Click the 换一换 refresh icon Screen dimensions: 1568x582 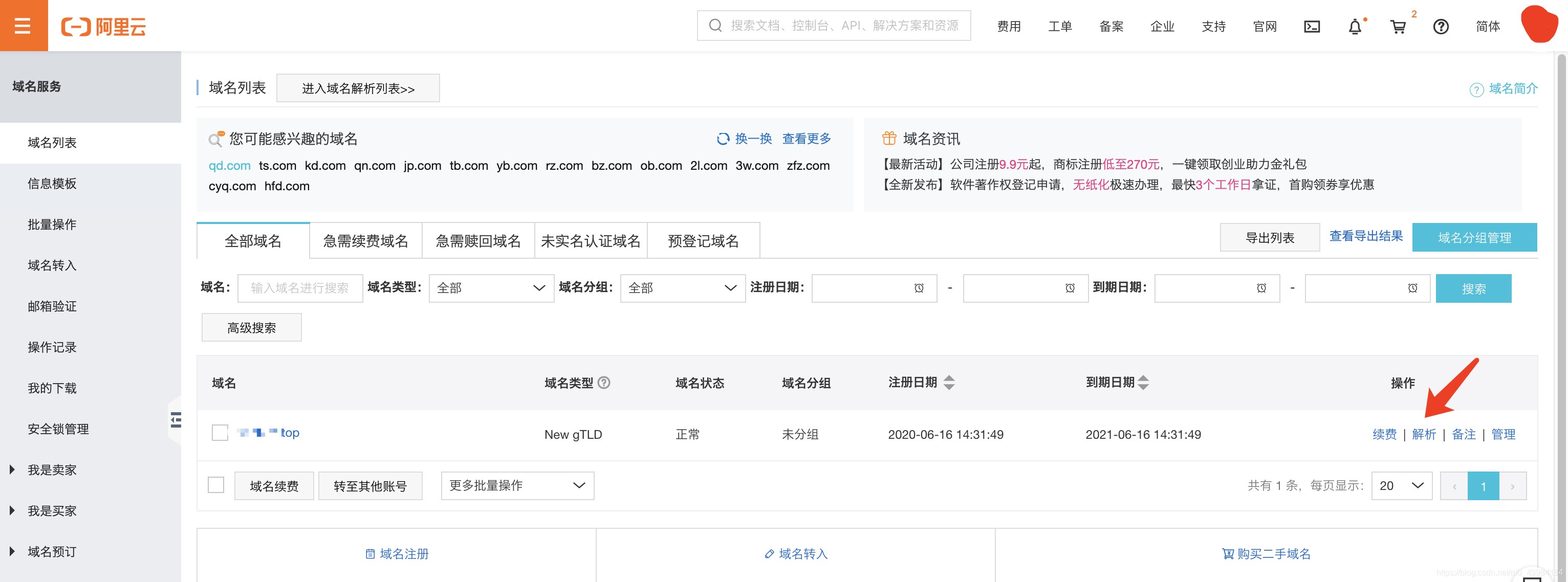723,139
